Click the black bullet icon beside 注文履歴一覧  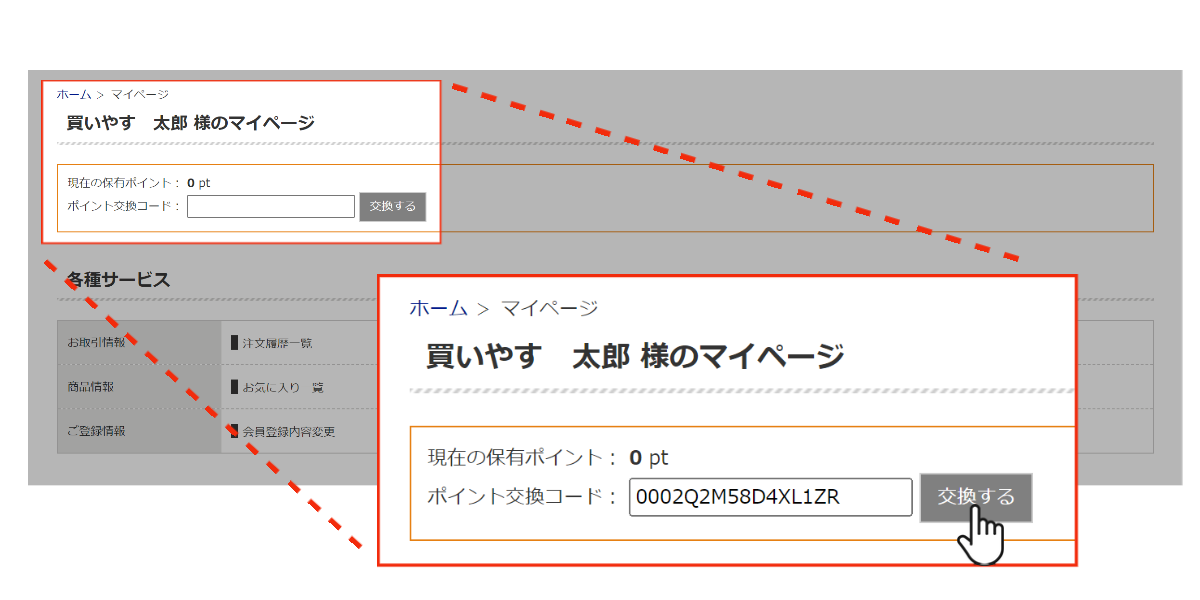pyautogui.click(x=234, y=343)
